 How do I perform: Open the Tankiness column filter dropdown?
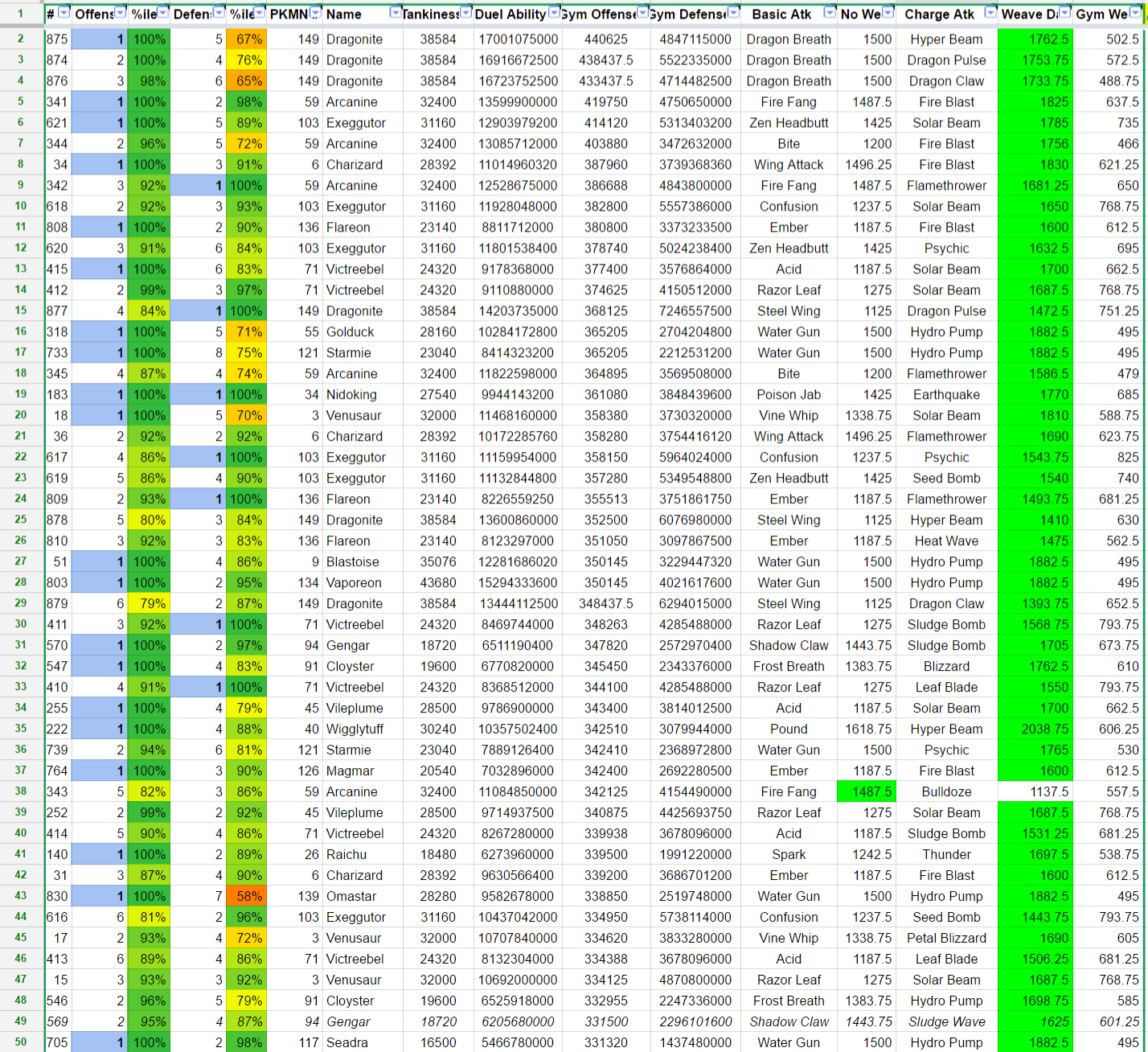[x=465, y=13]
